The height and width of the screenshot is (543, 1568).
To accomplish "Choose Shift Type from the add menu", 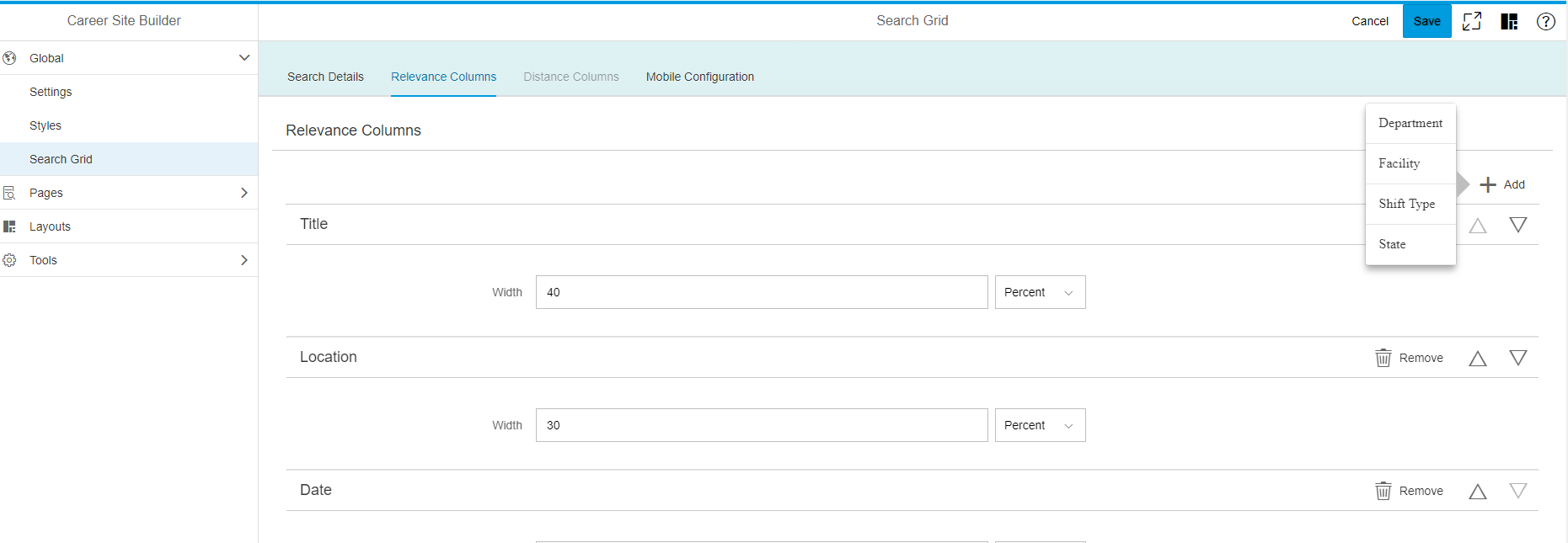I will pos(1410,204).
